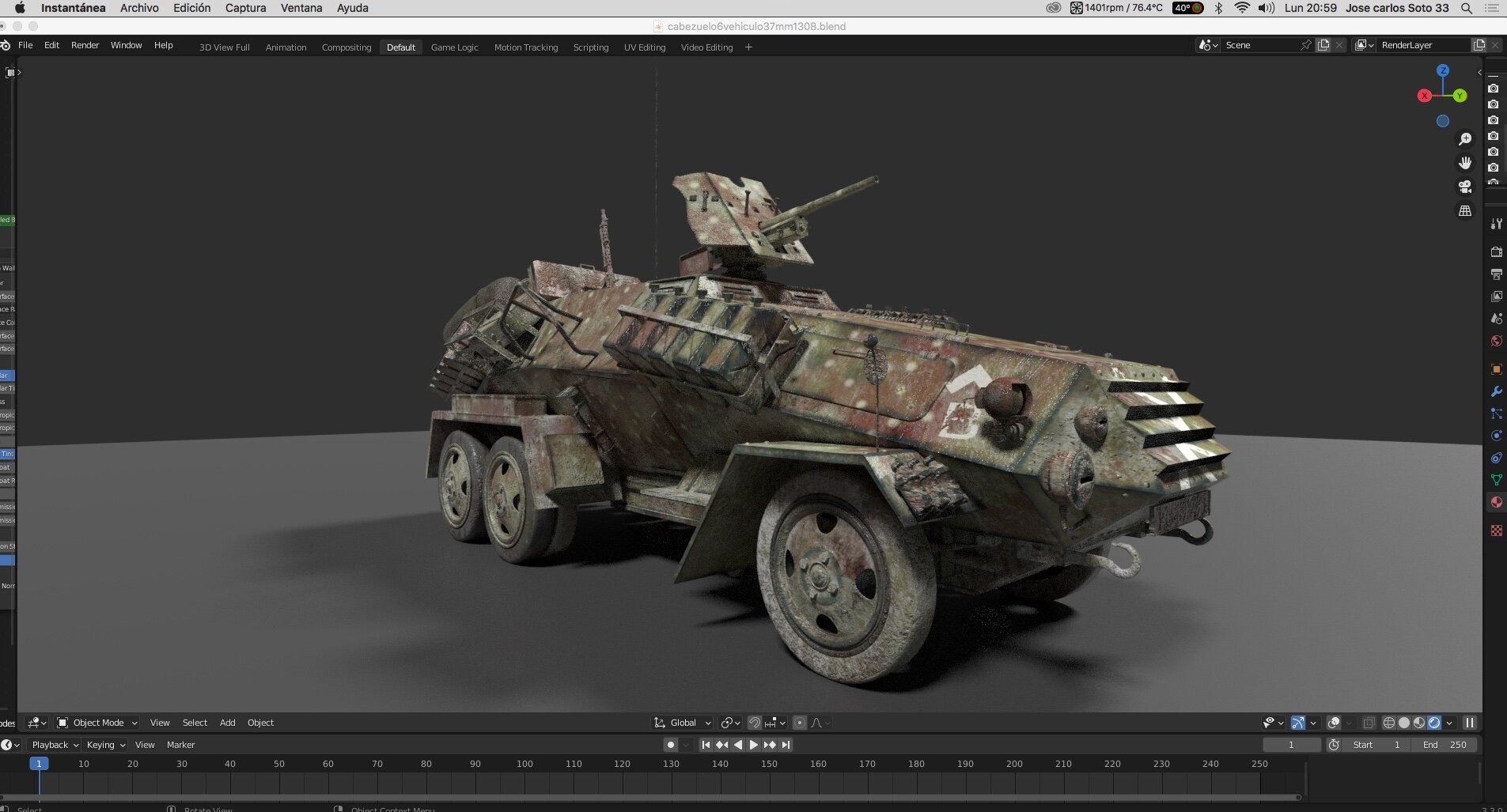
Task: Click the pan hand viewport gizmo
Action: [x=1465, y=163]
